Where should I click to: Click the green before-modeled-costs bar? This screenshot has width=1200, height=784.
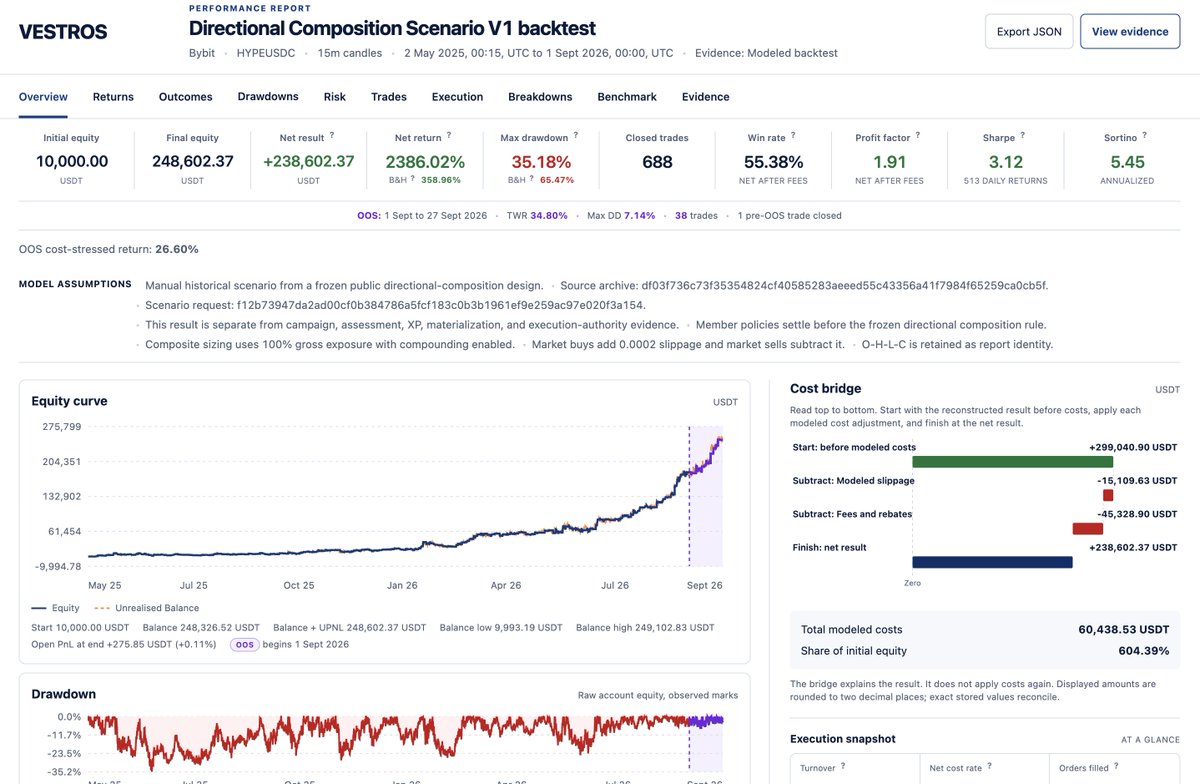[1013, 462]
